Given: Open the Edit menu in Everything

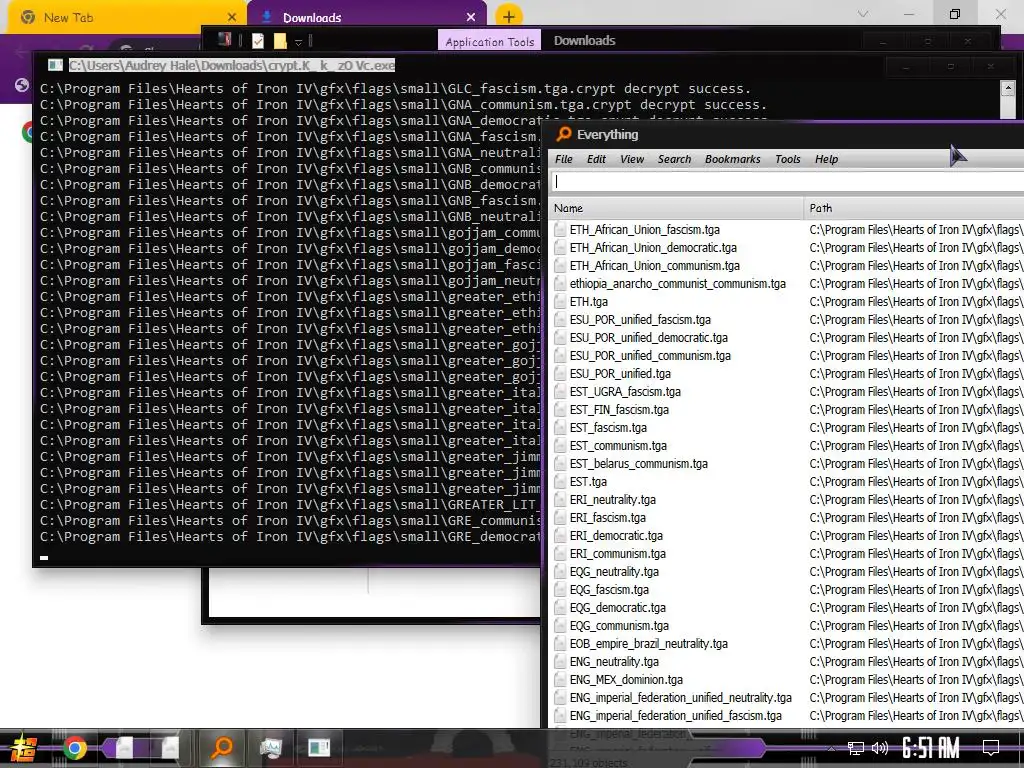Looking at the screenshot, I should point(596,159).
